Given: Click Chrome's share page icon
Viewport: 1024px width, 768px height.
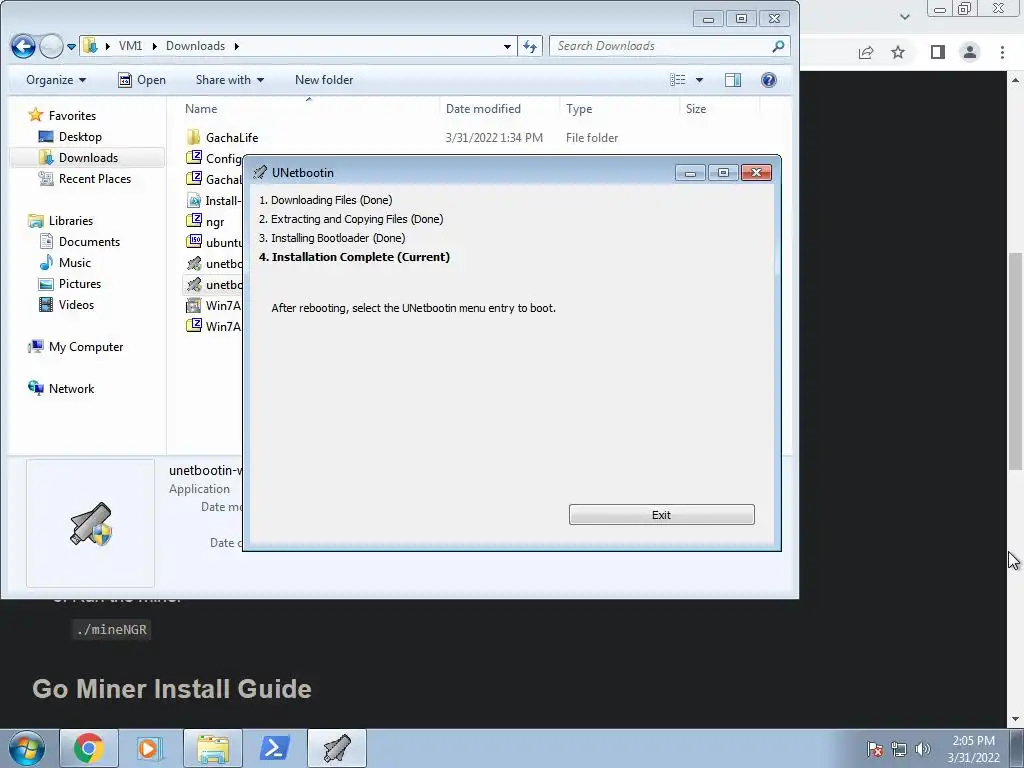Looking at the screenshot, I should (866, 52).
